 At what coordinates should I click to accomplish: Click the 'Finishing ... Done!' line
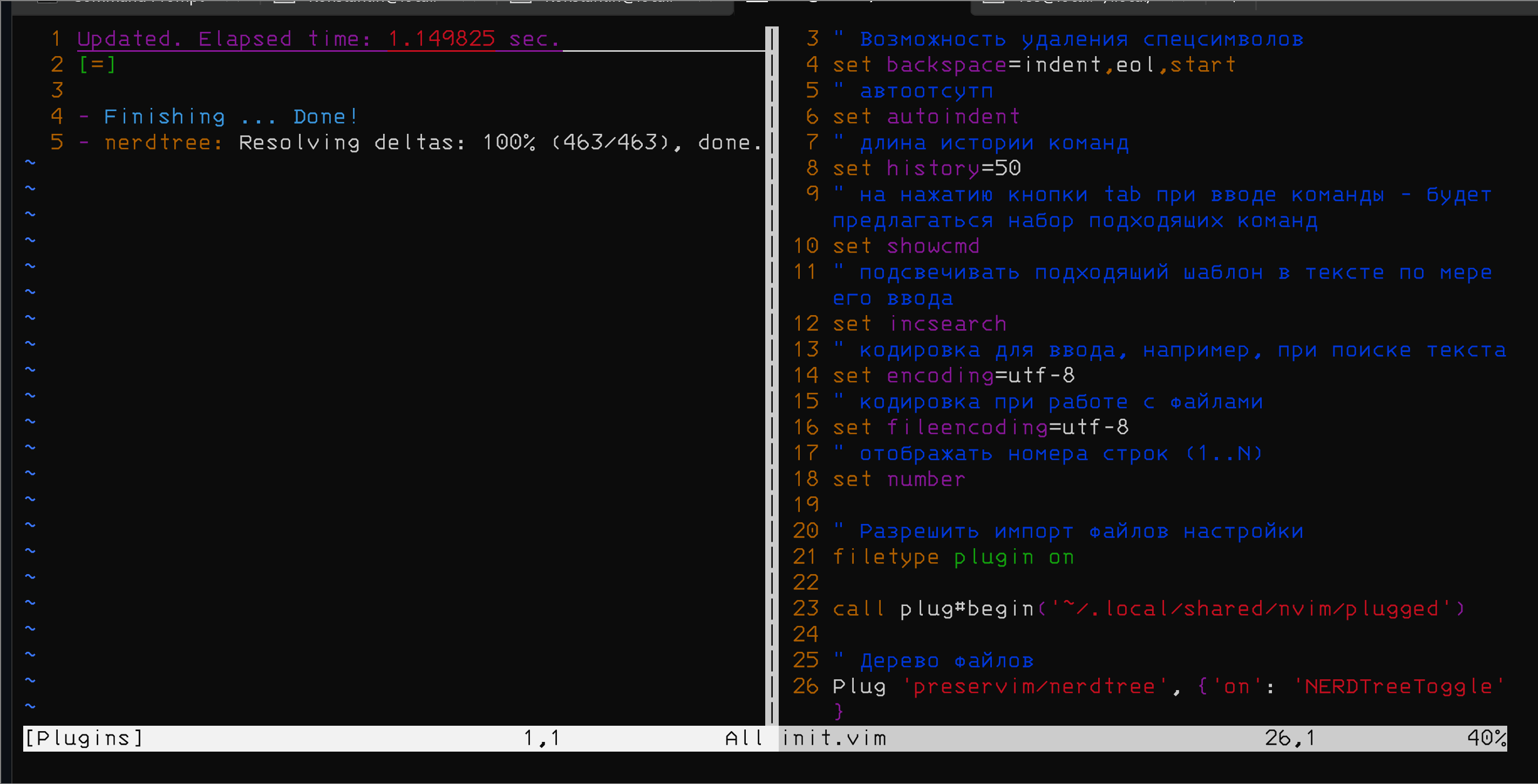click(x=230, y=117)
